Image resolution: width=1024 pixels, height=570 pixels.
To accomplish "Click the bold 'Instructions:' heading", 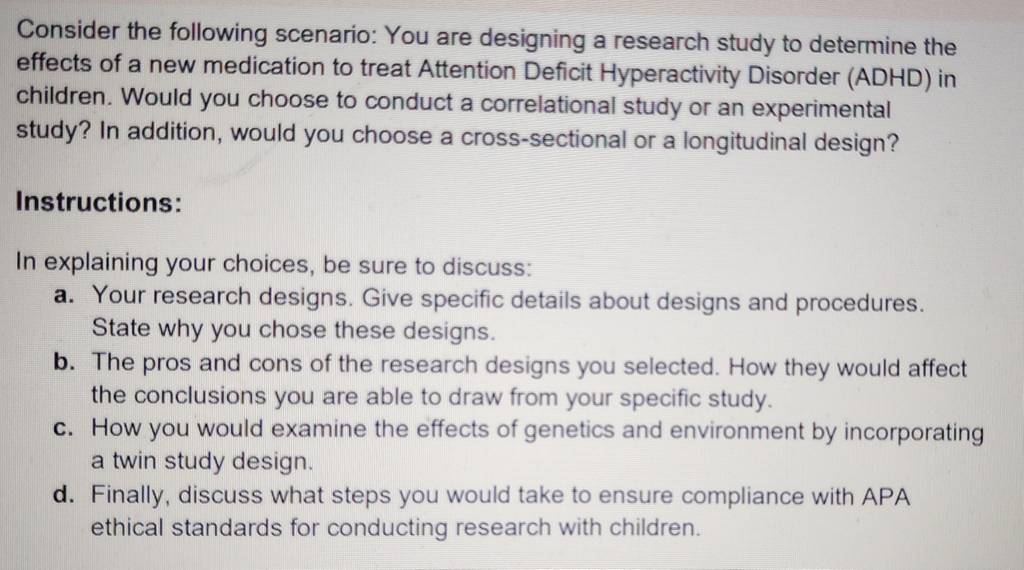I will pyautogui.click(x=99, y=202).
